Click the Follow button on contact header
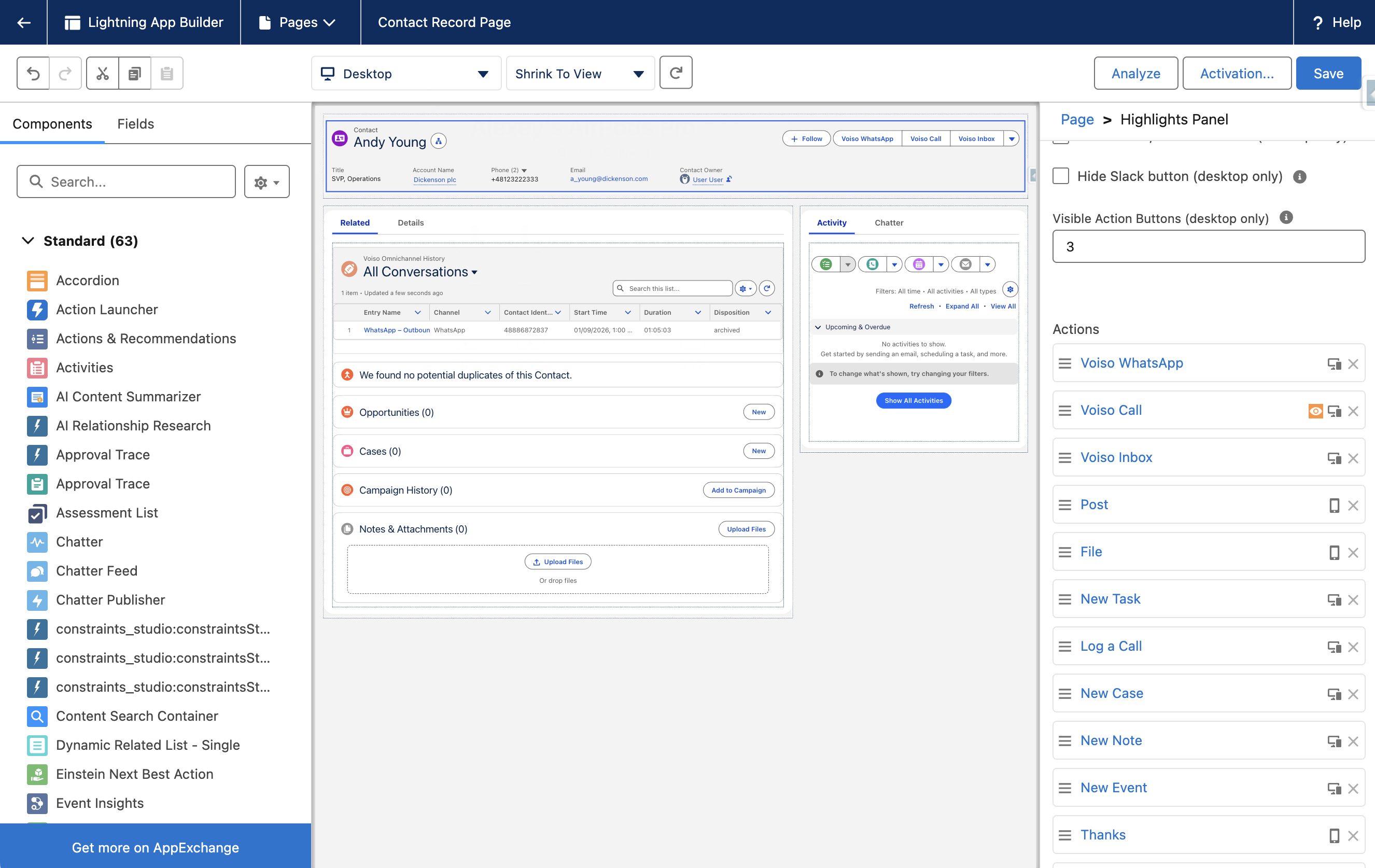Viewport: 1375px width, 868px height. coord(806,139)
